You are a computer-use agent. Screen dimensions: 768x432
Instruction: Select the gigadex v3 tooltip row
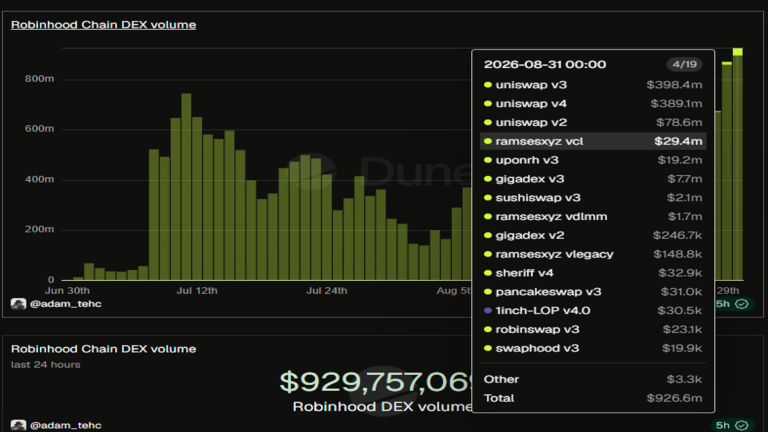(x=593, y=179)
